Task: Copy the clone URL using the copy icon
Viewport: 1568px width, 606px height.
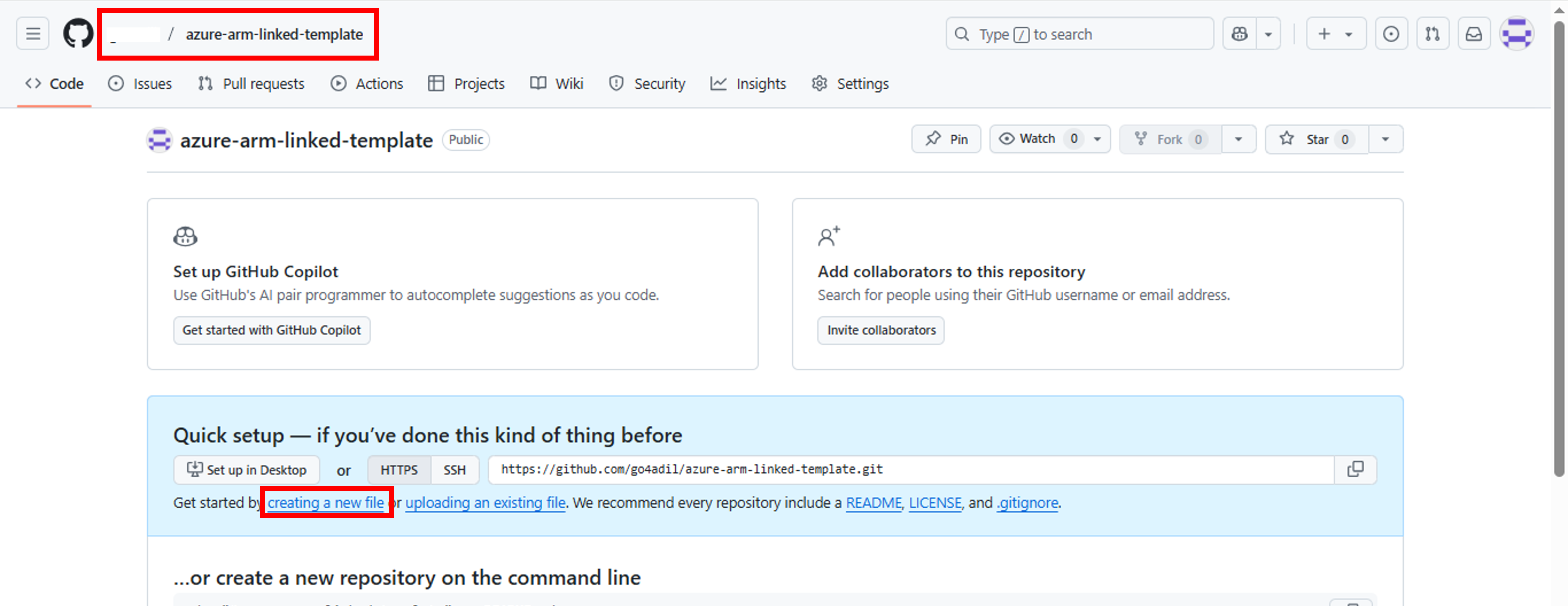Action: 1355,469
